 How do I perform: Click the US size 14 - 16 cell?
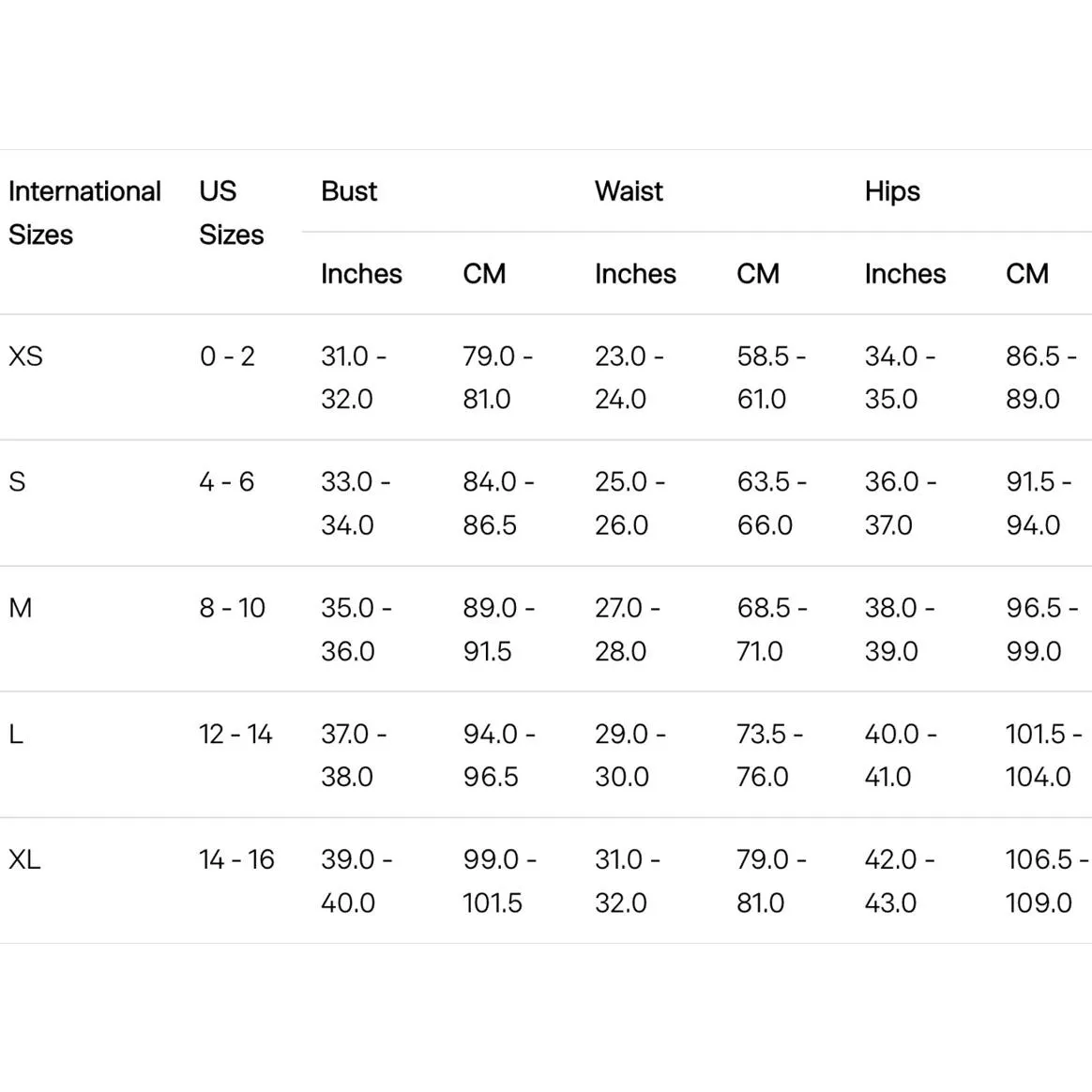pos(236,859)
